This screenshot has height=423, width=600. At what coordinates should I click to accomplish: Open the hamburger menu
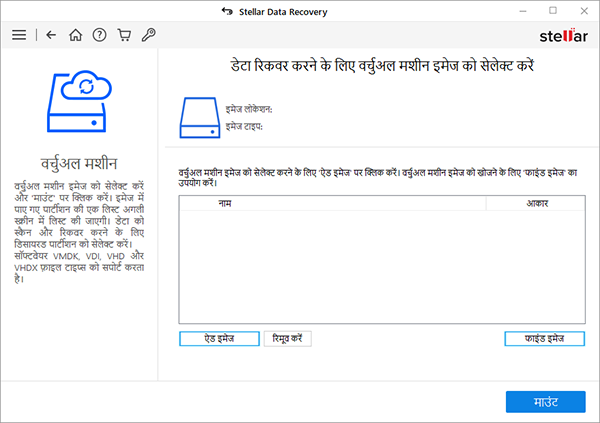tap(19, 35)
